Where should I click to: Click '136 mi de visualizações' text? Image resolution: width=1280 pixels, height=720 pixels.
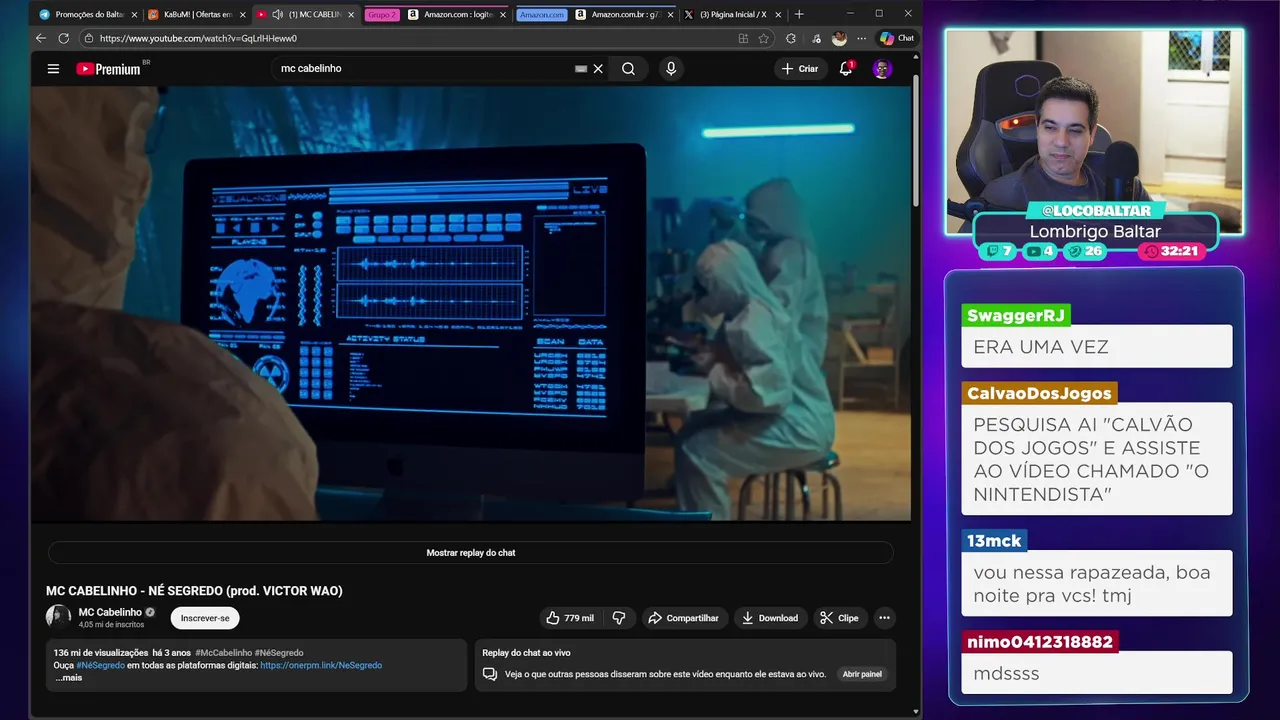(101, 653)
